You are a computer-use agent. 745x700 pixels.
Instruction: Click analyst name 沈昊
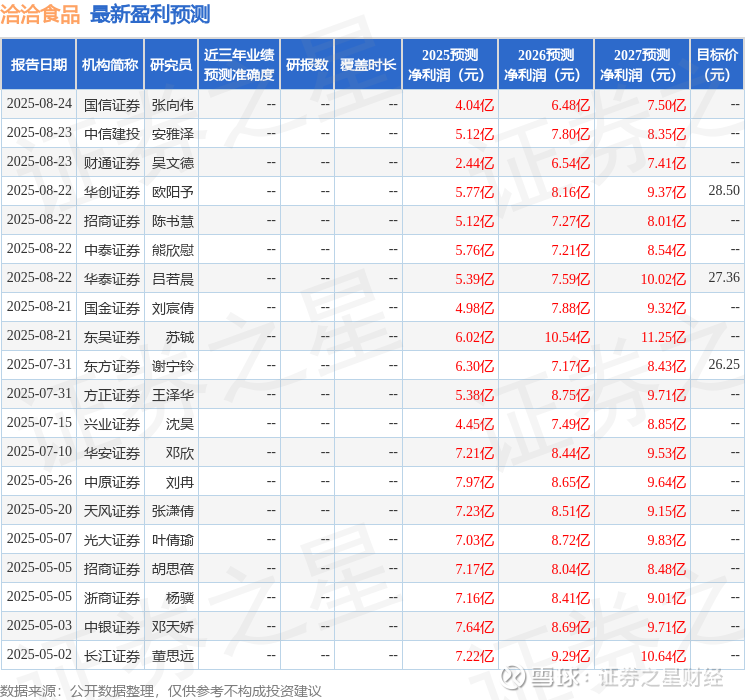pos(180,424)
